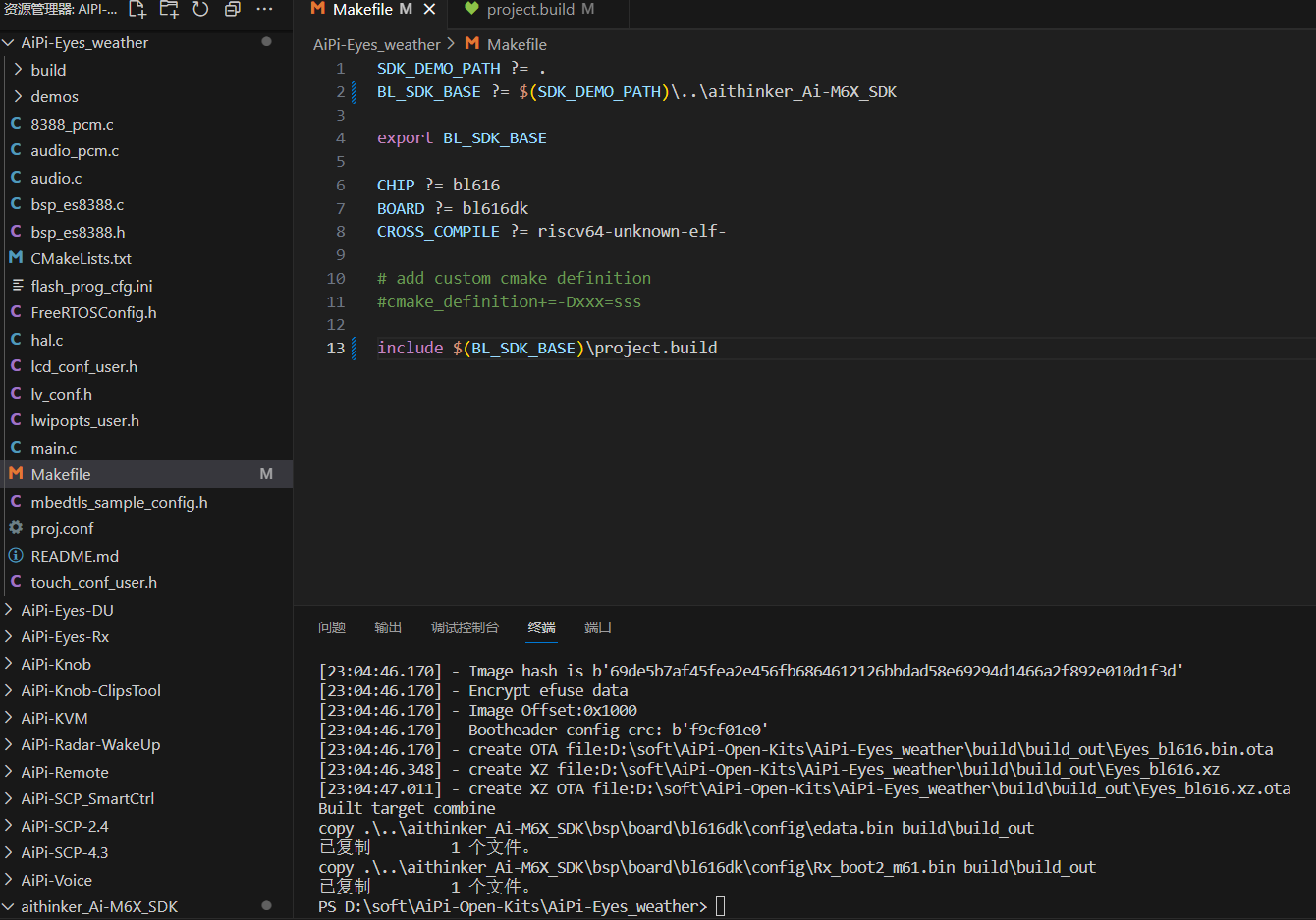Open lv_conf.h file
Screen dimensions: 1316x920
[x=146, y=394]
